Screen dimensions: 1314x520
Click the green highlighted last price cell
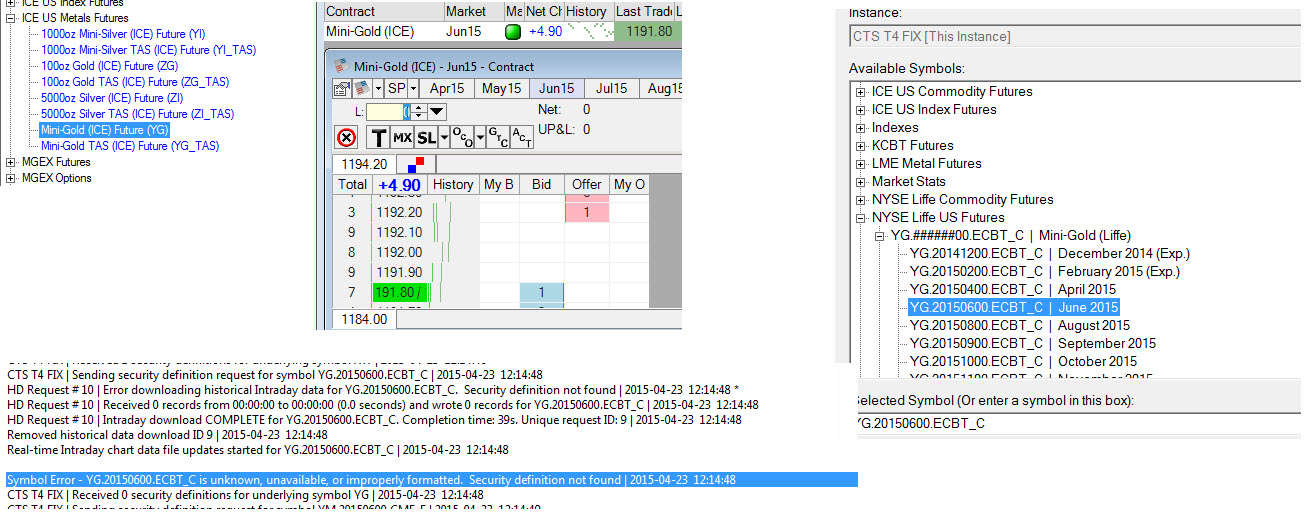400,292
